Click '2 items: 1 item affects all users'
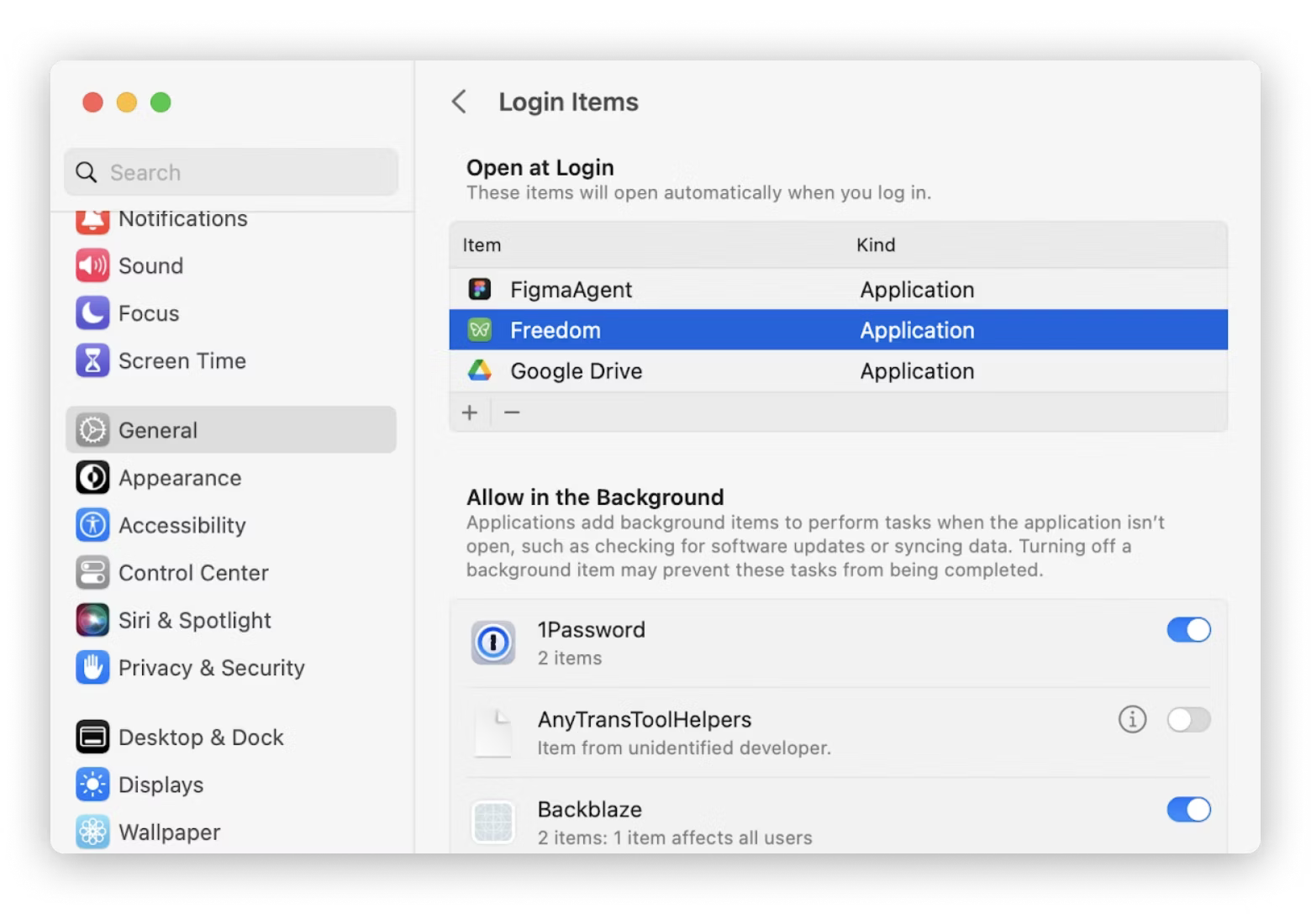Screen dimensions: 1311x924 click(x=675, y=838)
